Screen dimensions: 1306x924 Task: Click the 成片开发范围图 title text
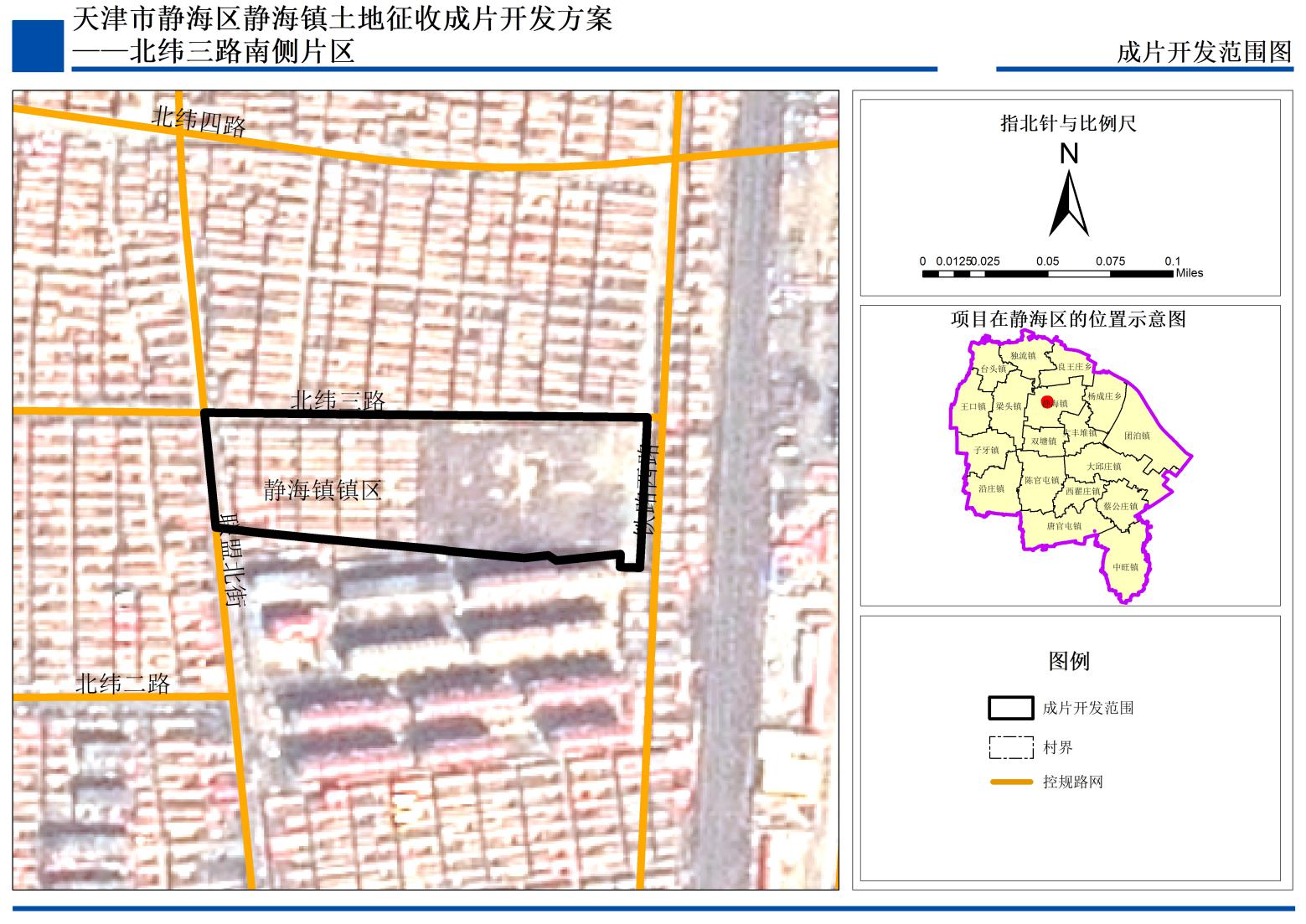tap(1205, 52)
